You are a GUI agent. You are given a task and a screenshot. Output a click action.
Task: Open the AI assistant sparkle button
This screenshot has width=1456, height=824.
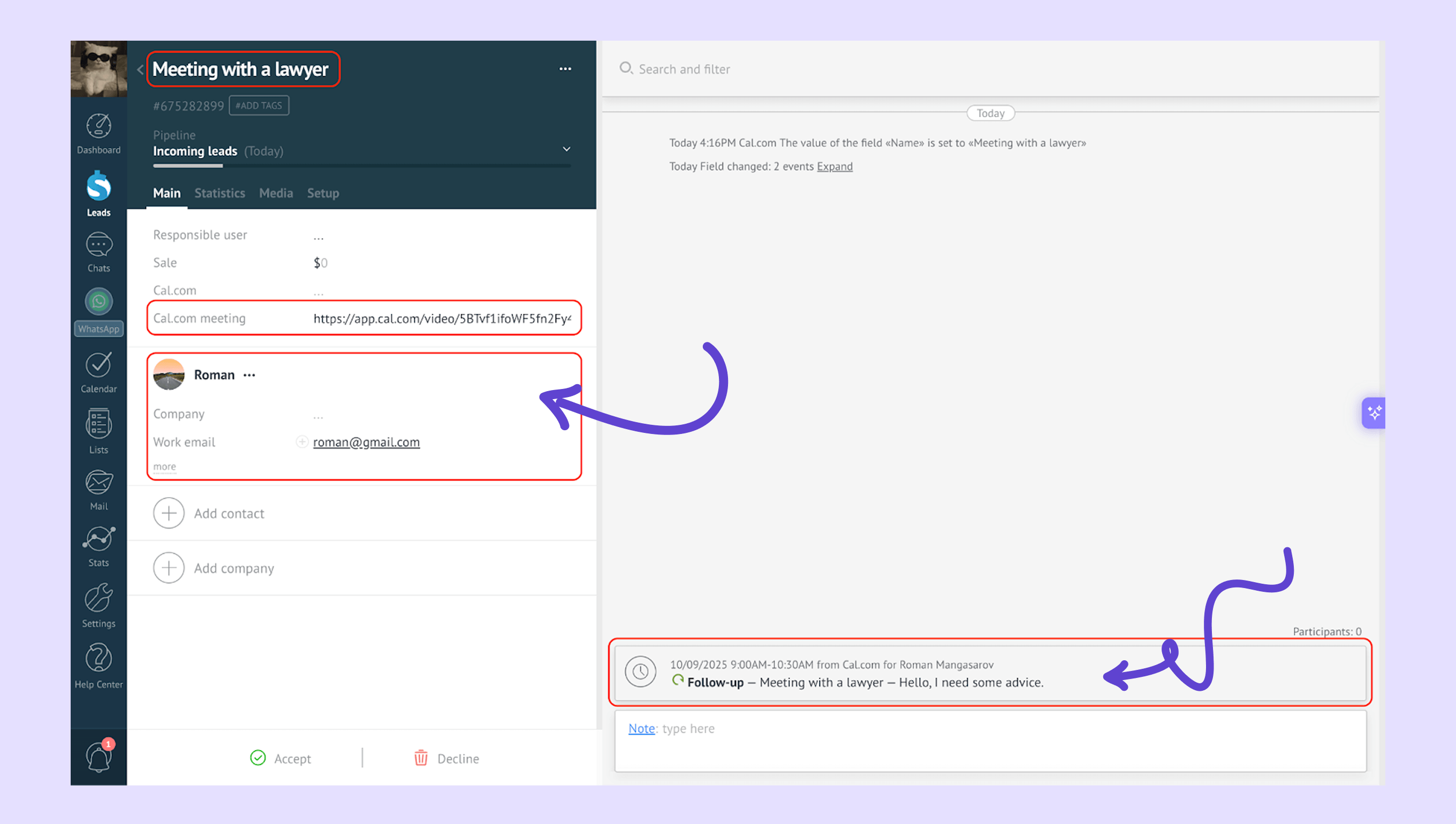click(1374, 413)
